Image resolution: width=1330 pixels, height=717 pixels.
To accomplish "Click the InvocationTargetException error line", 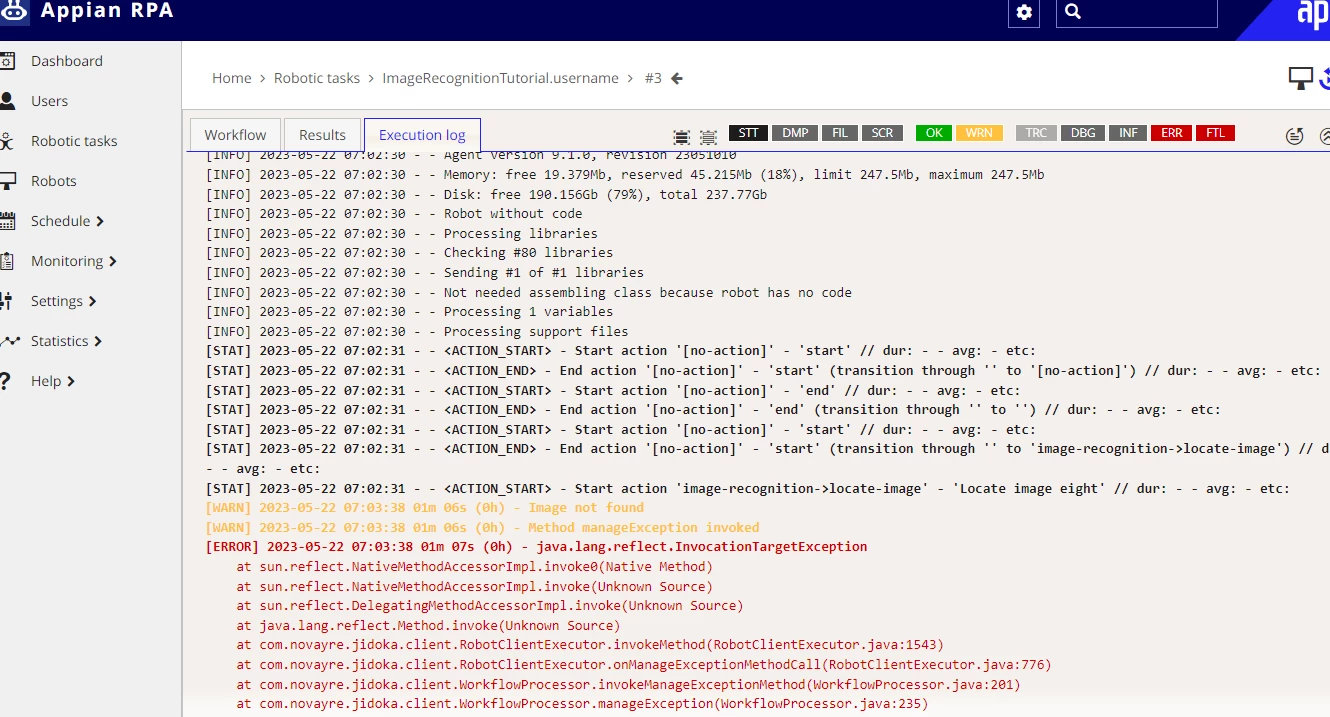I will click(536, 547).
